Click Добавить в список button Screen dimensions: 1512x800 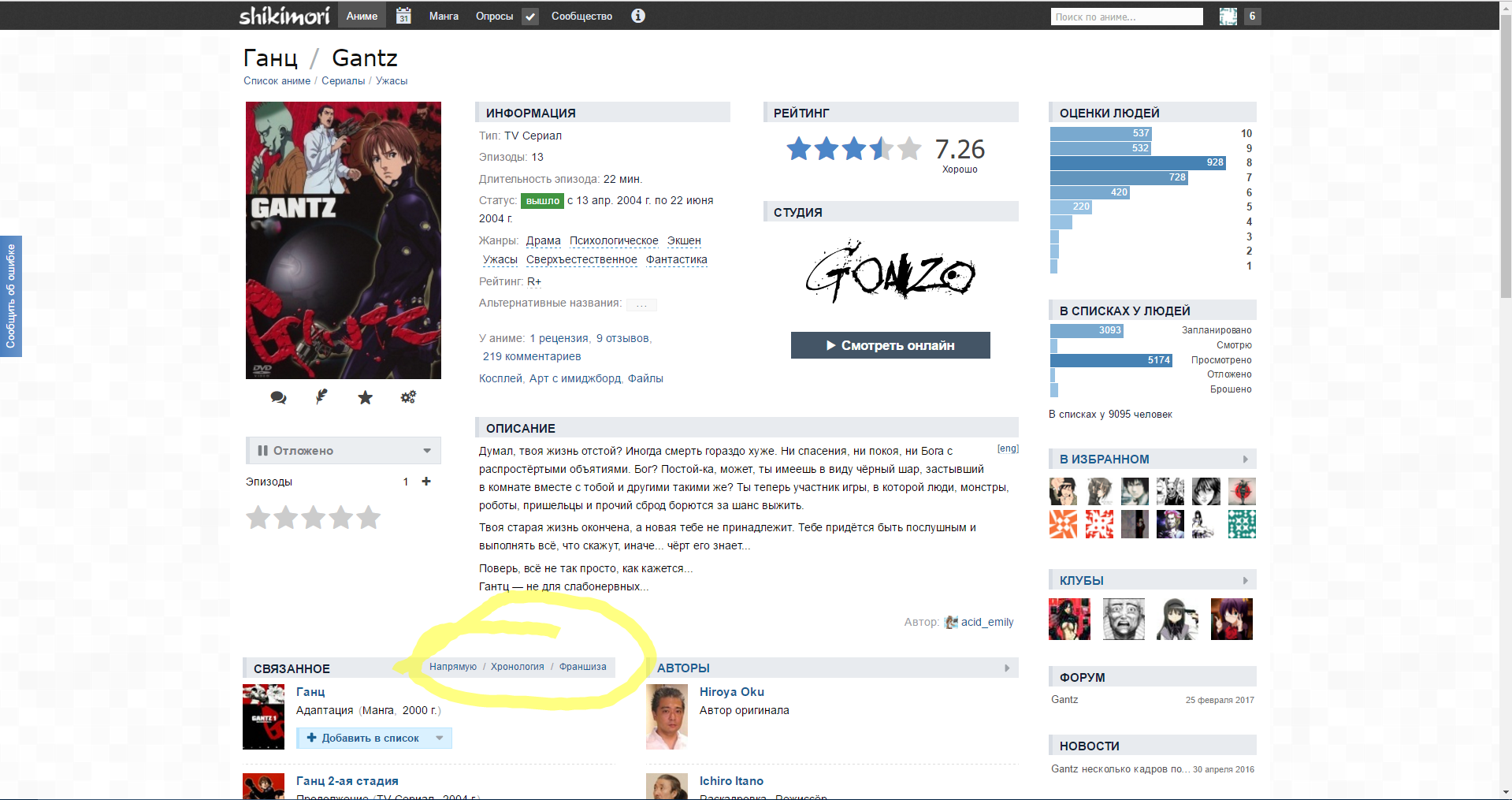point(363,739)
